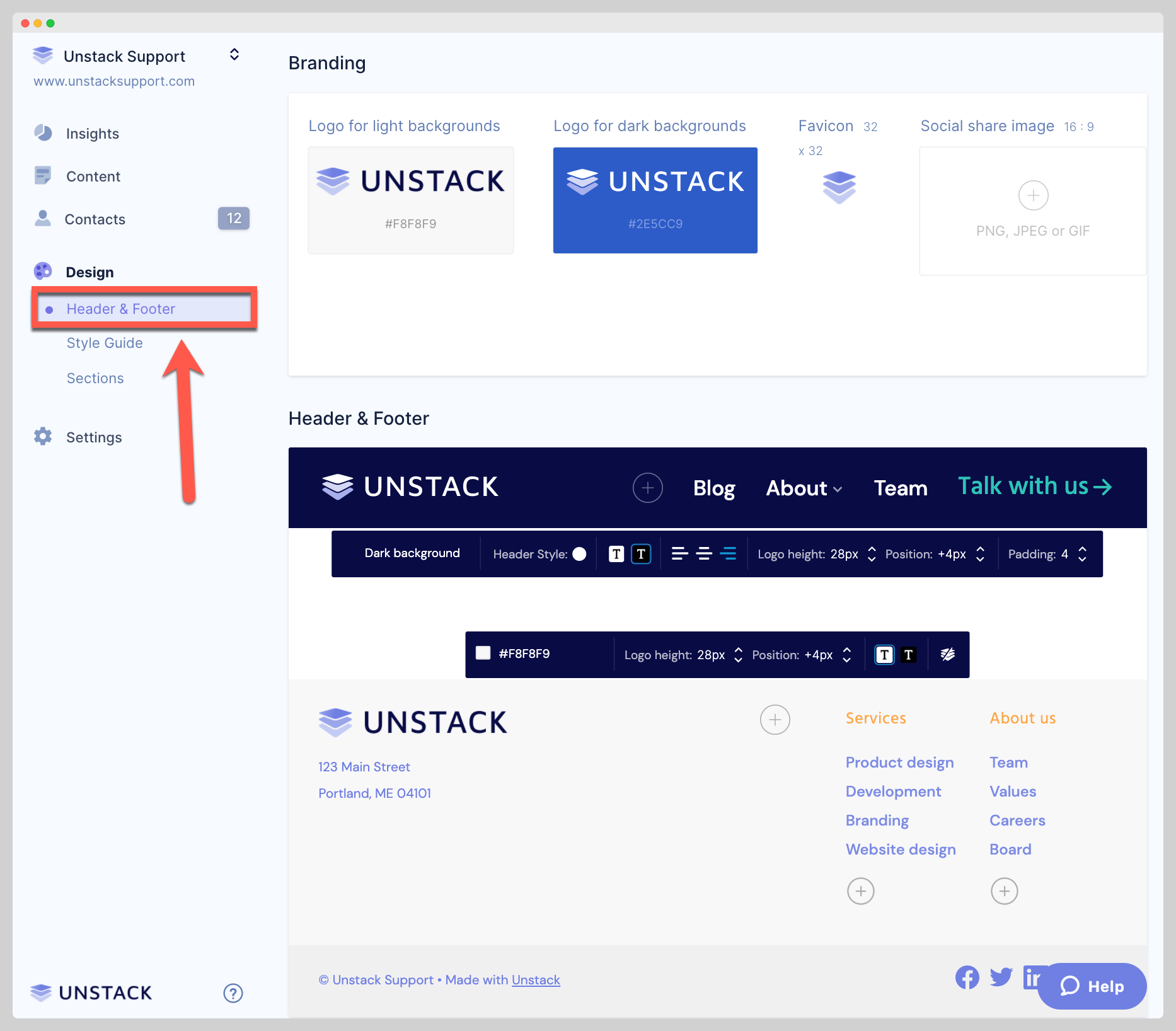The image size is (1176, 1031).
Task: Click the Facebook icon in footer
Action: (x=967, y=977)
